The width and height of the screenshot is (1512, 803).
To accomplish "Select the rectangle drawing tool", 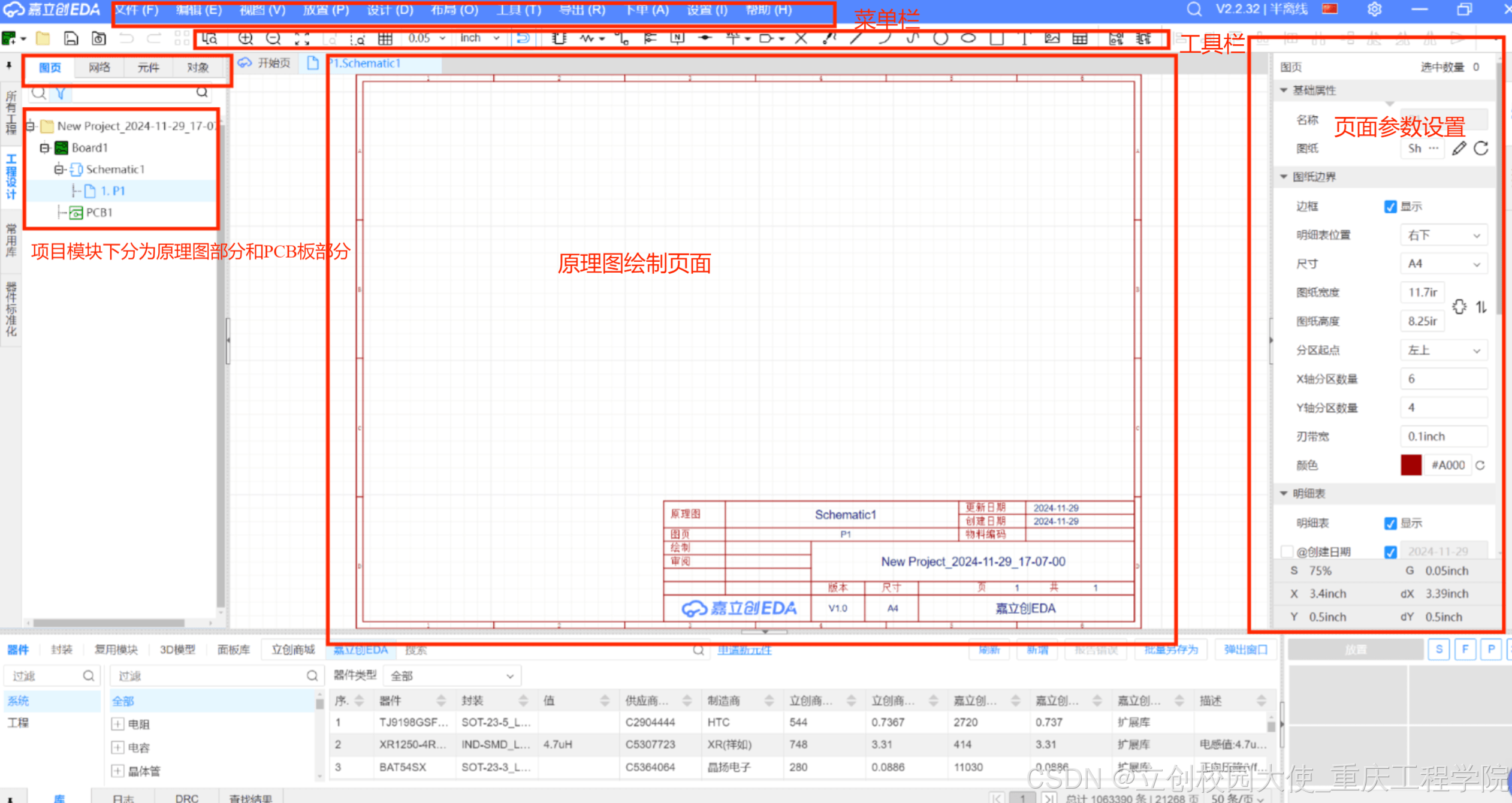I will click(x=996, y=39).
